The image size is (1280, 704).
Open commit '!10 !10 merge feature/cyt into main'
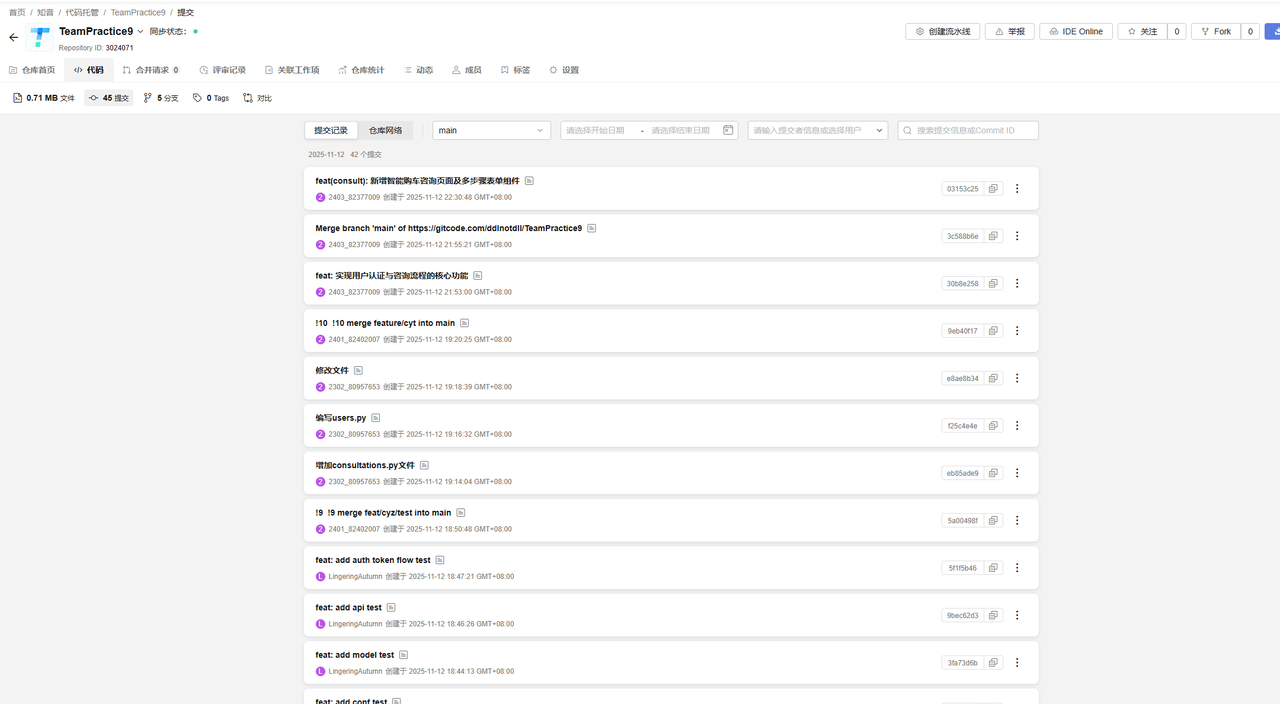click(x=385, y=323)
